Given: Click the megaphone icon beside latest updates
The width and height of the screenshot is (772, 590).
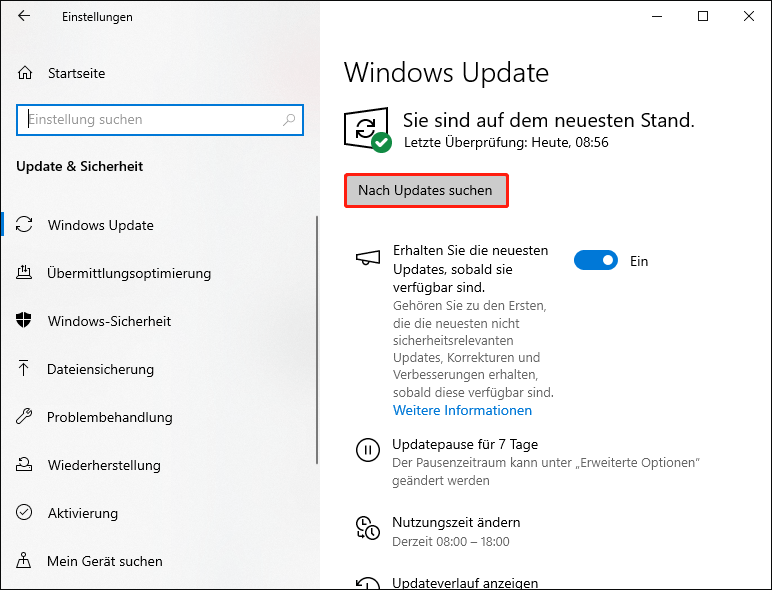Looking at the screenshot, I should pos(368,258).
